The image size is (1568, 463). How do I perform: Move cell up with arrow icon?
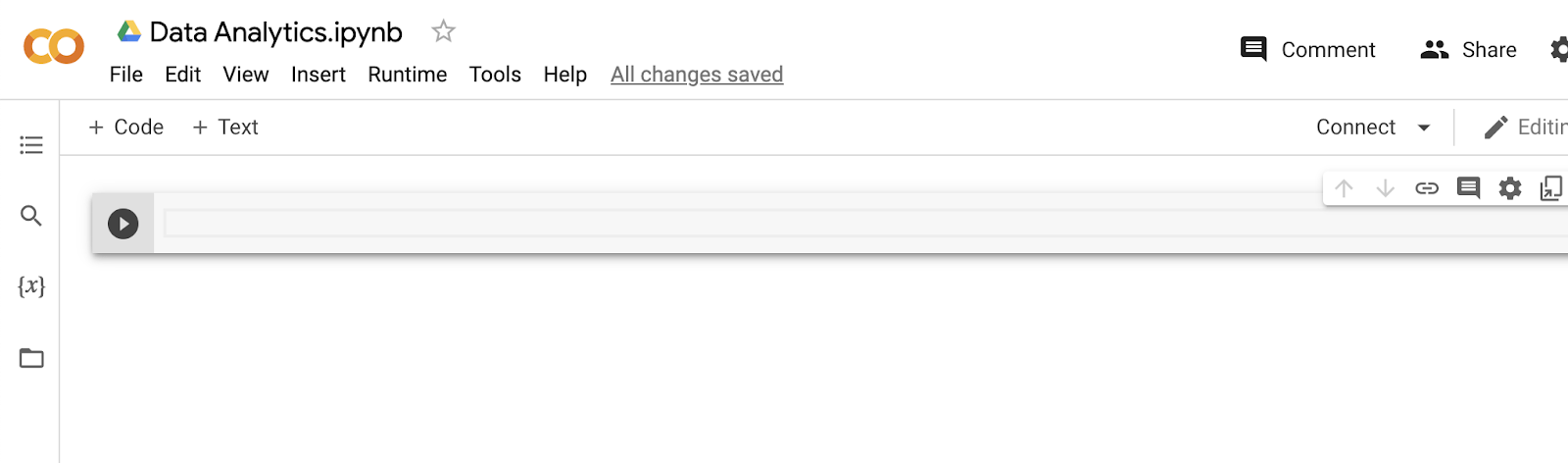1344,188
